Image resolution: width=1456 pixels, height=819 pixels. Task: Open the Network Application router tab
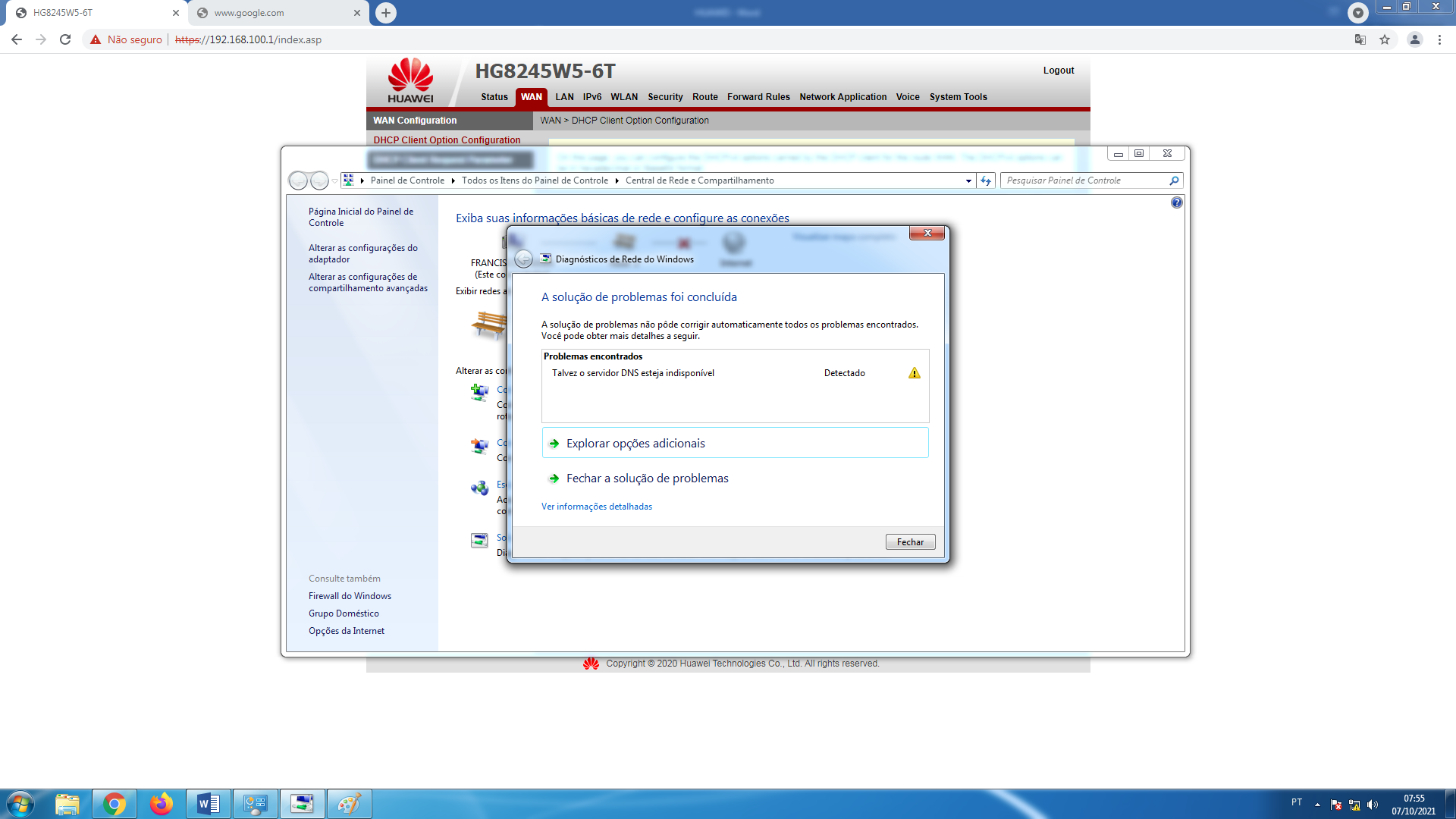pyautogui.click(x=843, y=97)
